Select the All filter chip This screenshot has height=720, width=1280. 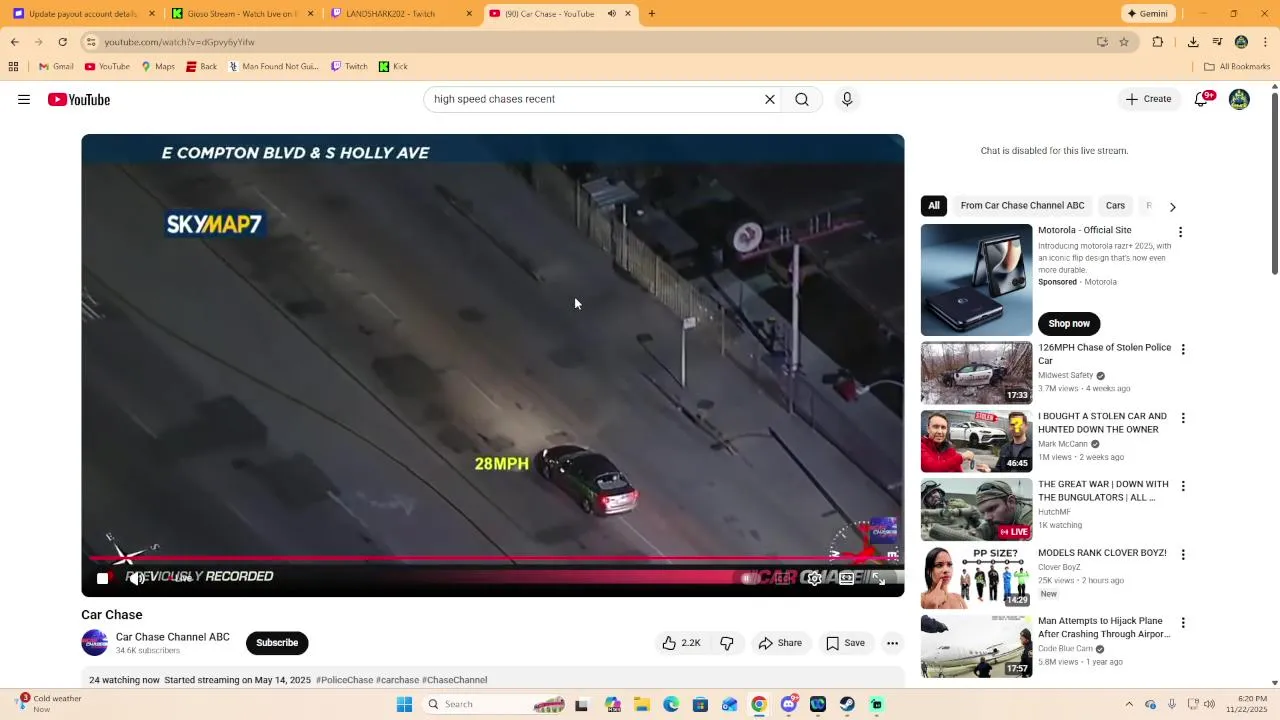click(x=933, y=206)
